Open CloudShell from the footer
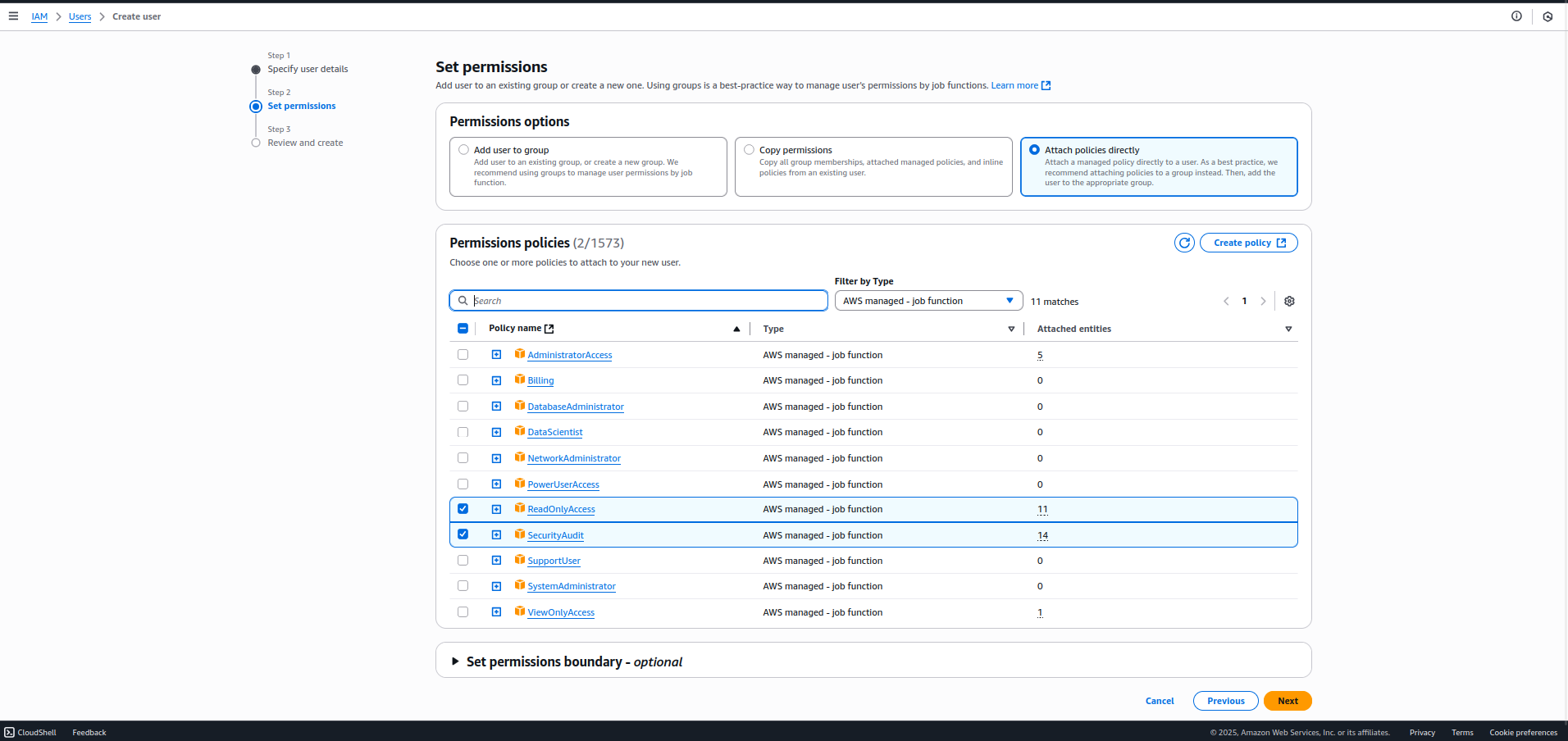Screen dimensions: 1568x741 (x=30, y=732)
